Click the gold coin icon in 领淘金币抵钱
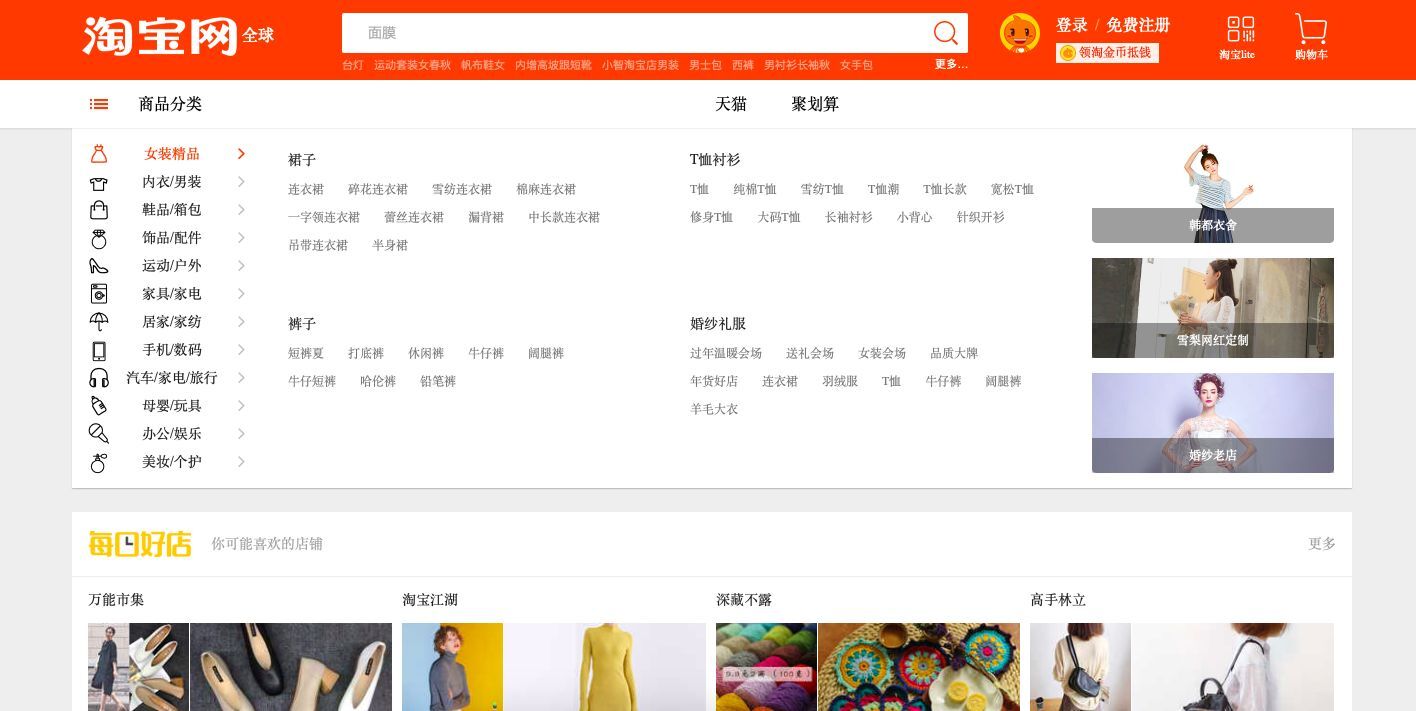The height and width of the screenshot is (711, 1416). pos(1067,52)
